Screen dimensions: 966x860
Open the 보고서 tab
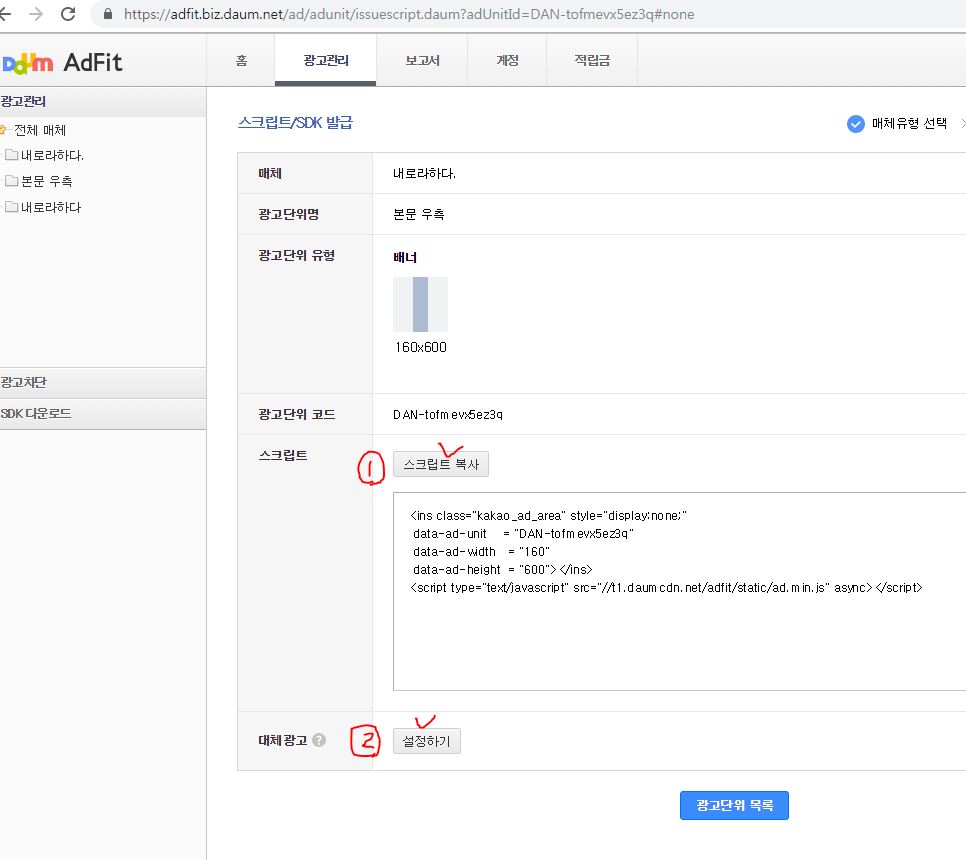(x=422, y=60)
